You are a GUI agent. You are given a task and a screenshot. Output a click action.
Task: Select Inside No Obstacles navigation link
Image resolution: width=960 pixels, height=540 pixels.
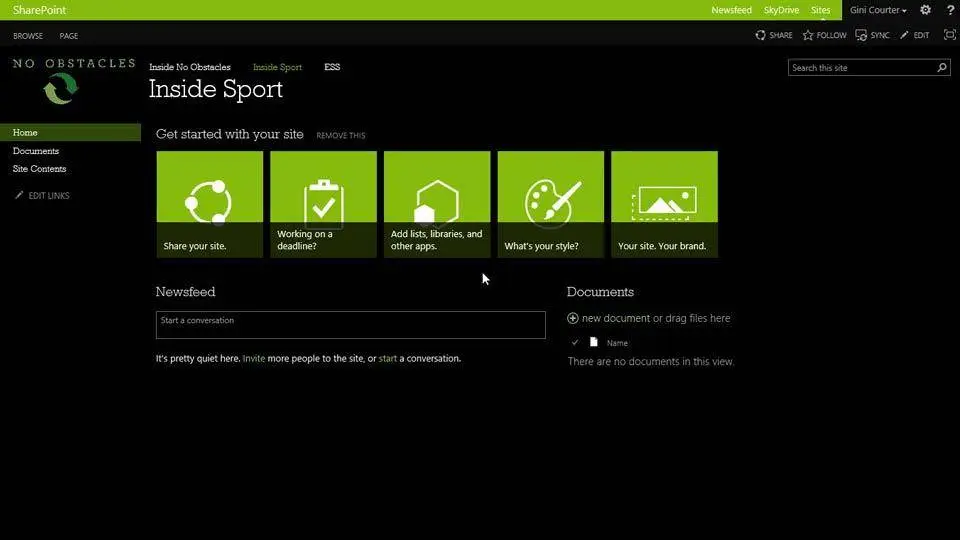[x=190, y=67]
